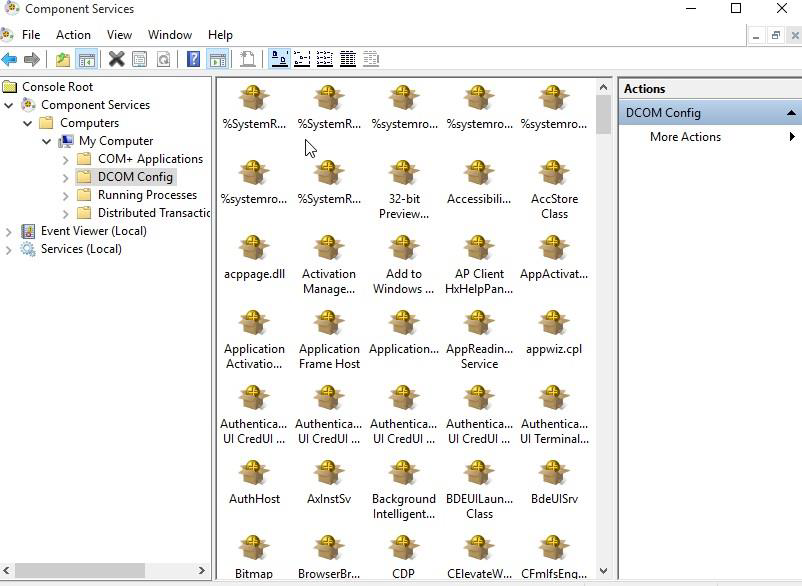Select the Add to Windows item

point(404,265)
